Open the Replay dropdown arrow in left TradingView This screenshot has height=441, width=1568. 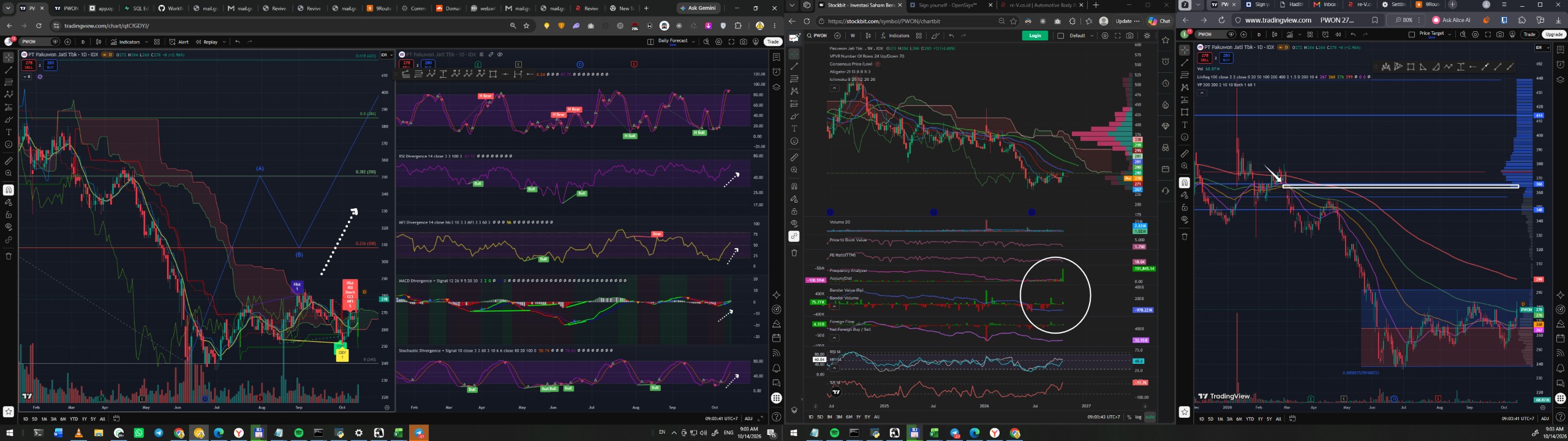[224, 42]
